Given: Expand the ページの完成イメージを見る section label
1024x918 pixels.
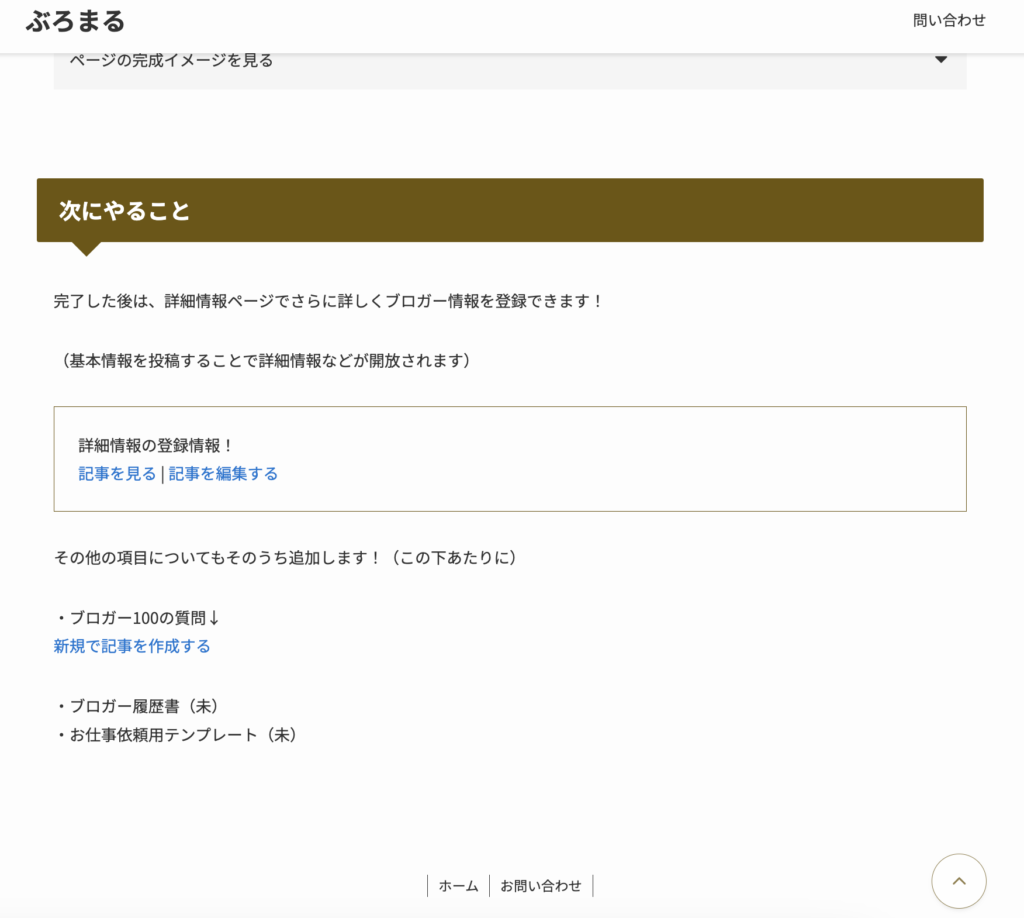Looking at the screenshot, I should [171, 60].
